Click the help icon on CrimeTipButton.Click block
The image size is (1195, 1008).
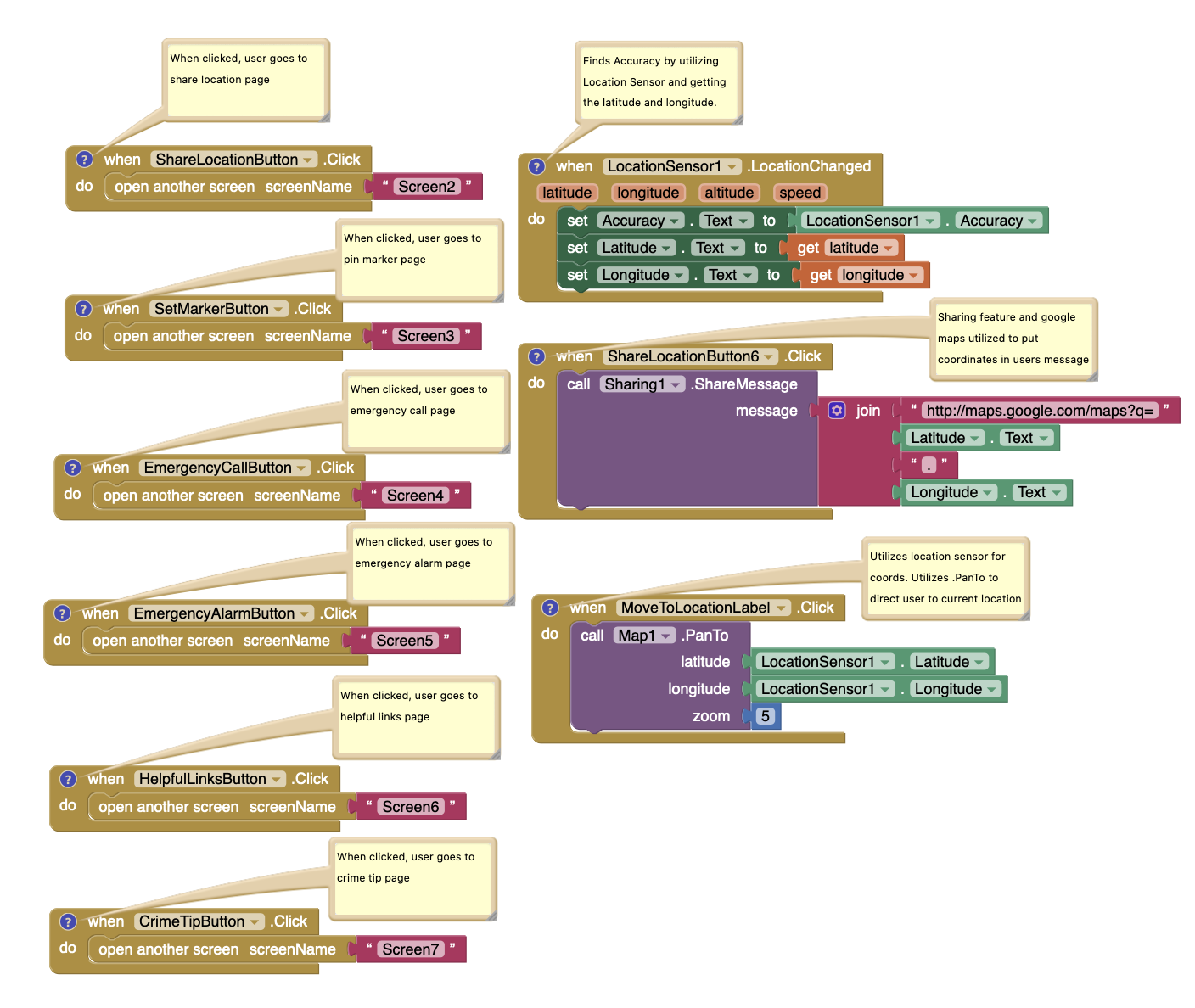tap(67, 921)
